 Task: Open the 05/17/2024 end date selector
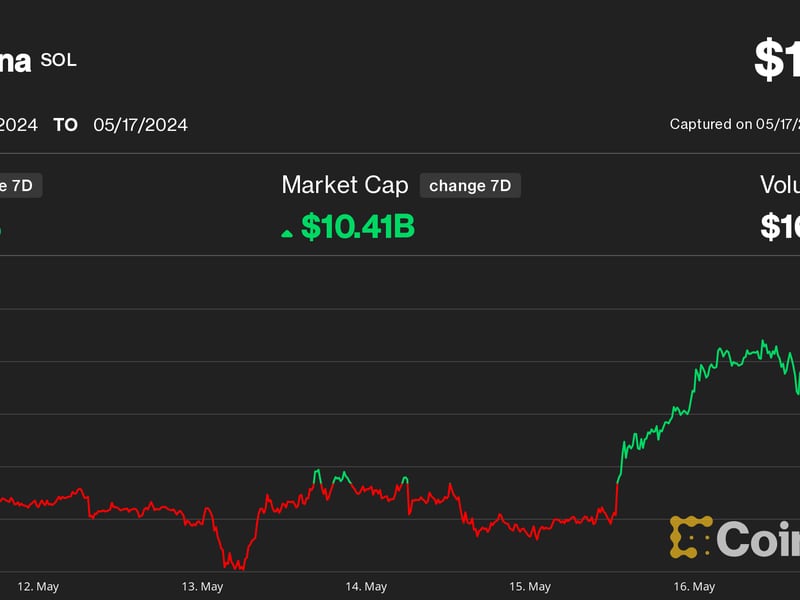click(140, 124)
